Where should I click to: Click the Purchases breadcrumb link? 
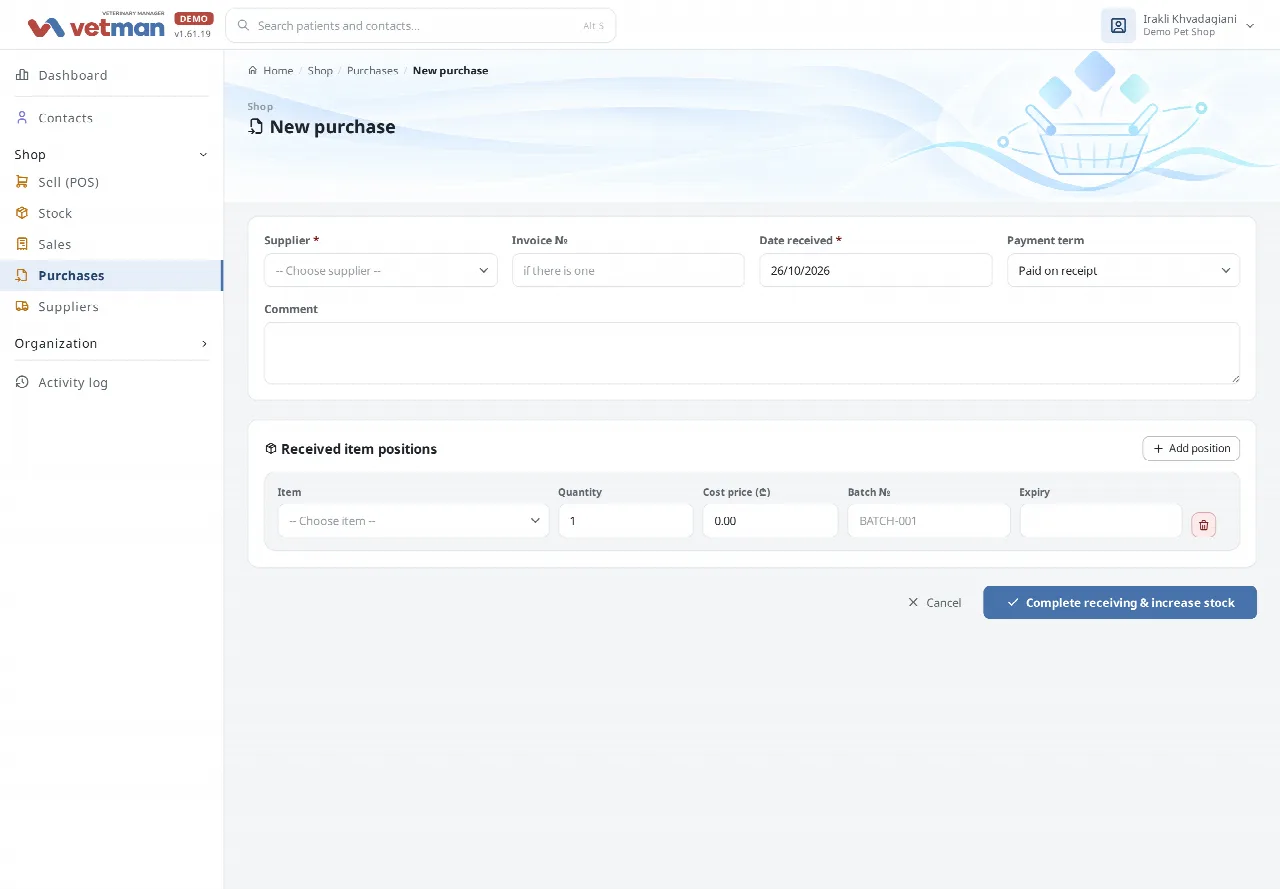(372, 71)
